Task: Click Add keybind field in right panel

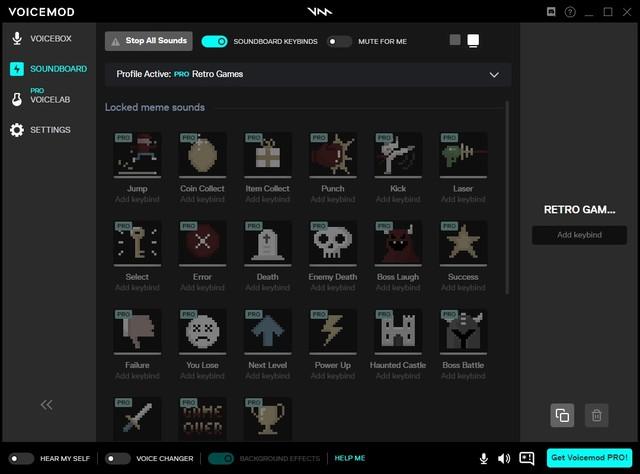Action: (579, 235)
